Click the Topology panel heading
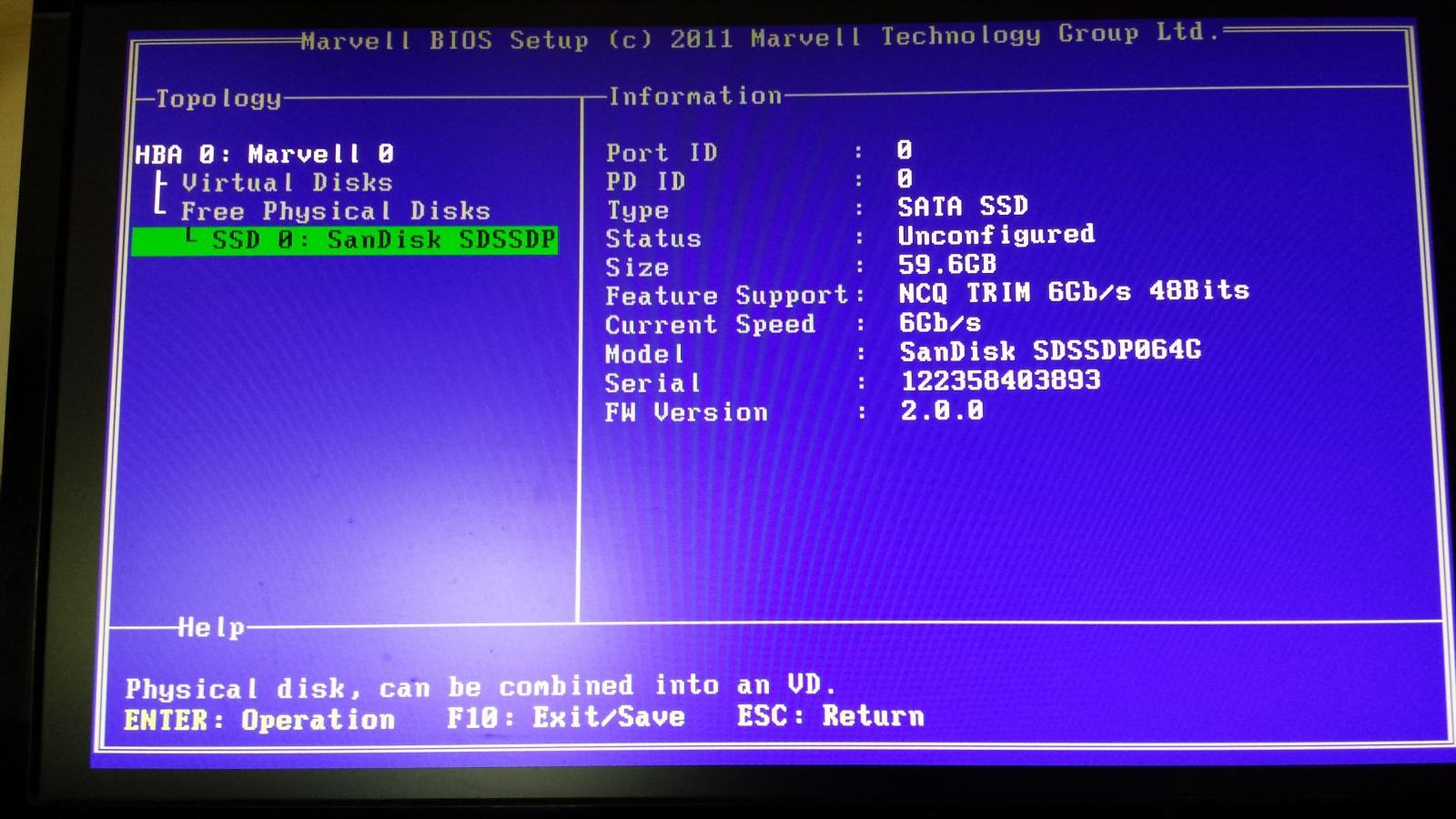The height and width of the screenshot is (819, 1456). [218, 98]
